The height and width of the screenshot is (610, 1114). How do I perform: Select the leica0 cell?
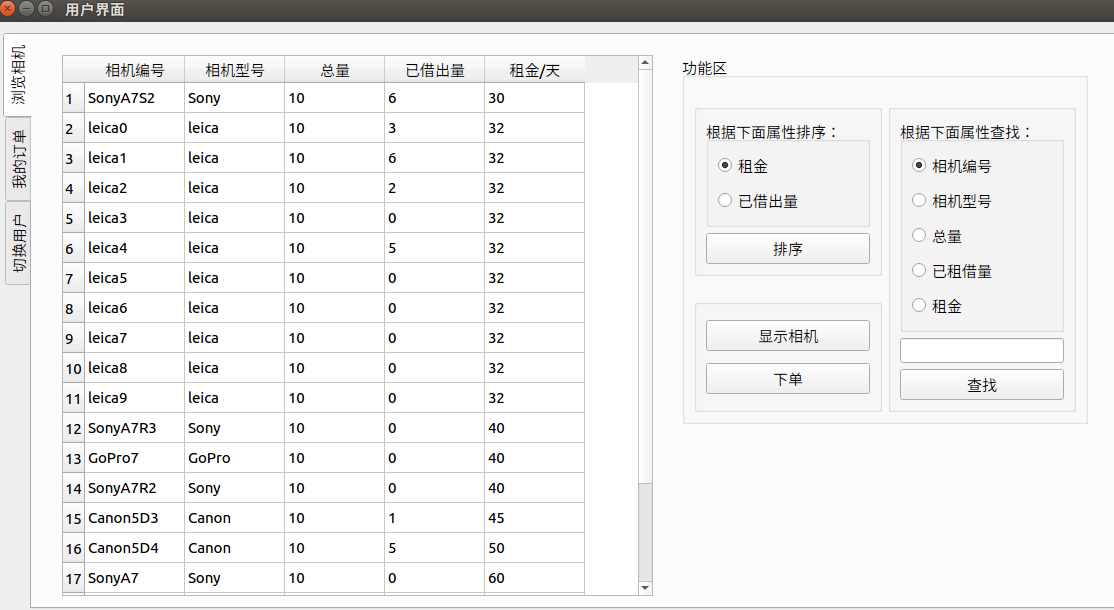click(134, 128)
